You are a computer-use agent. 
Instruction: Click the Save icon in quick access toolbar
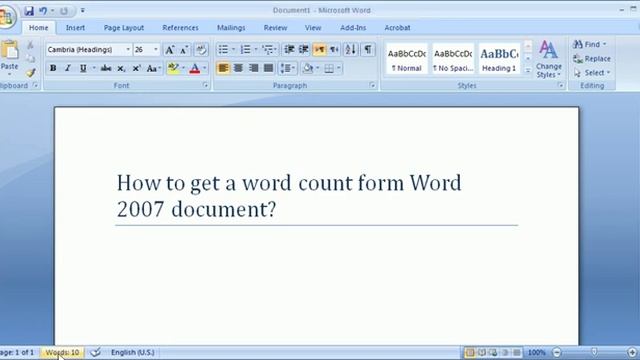point(29,11)
